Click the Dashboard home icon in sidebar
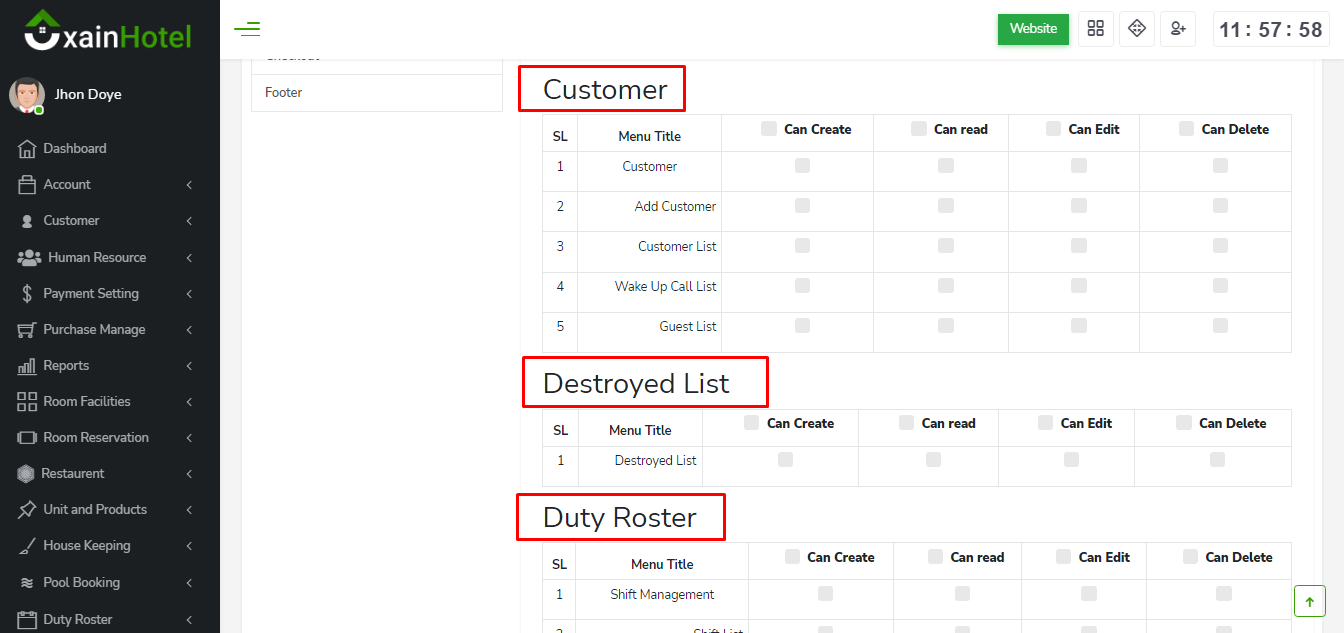The image size is (1344, 633). coord(27,149)
